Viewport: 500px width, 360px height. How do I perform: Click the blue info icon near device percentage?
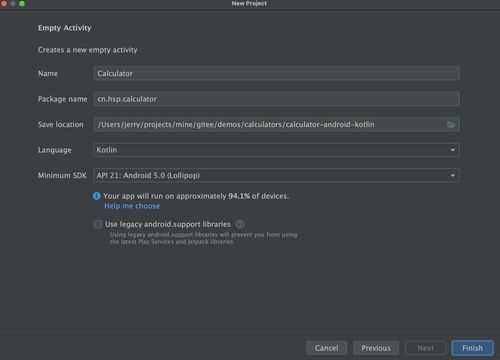97,196
